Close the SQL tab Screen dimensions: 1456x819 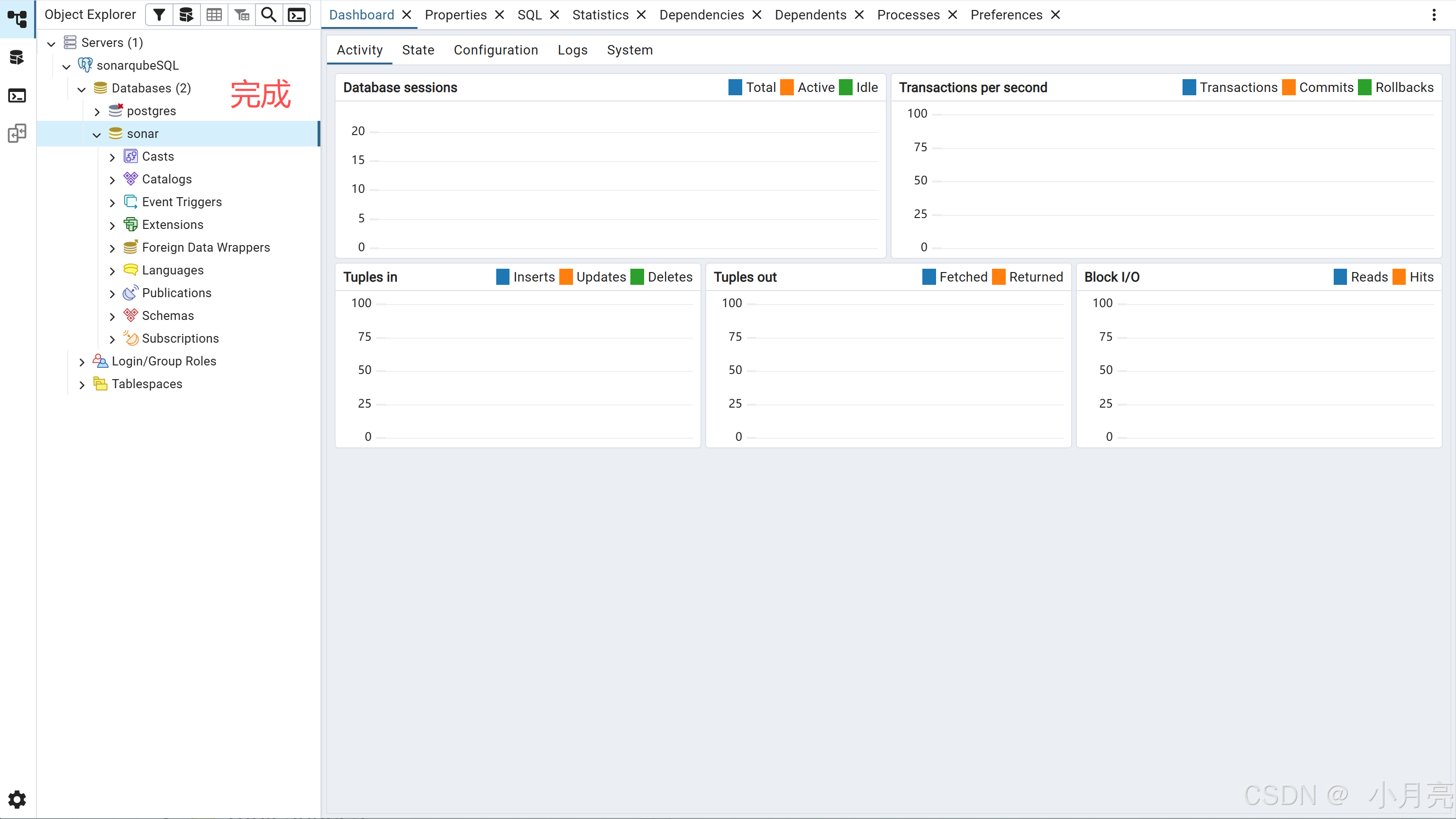click(555, 15)
